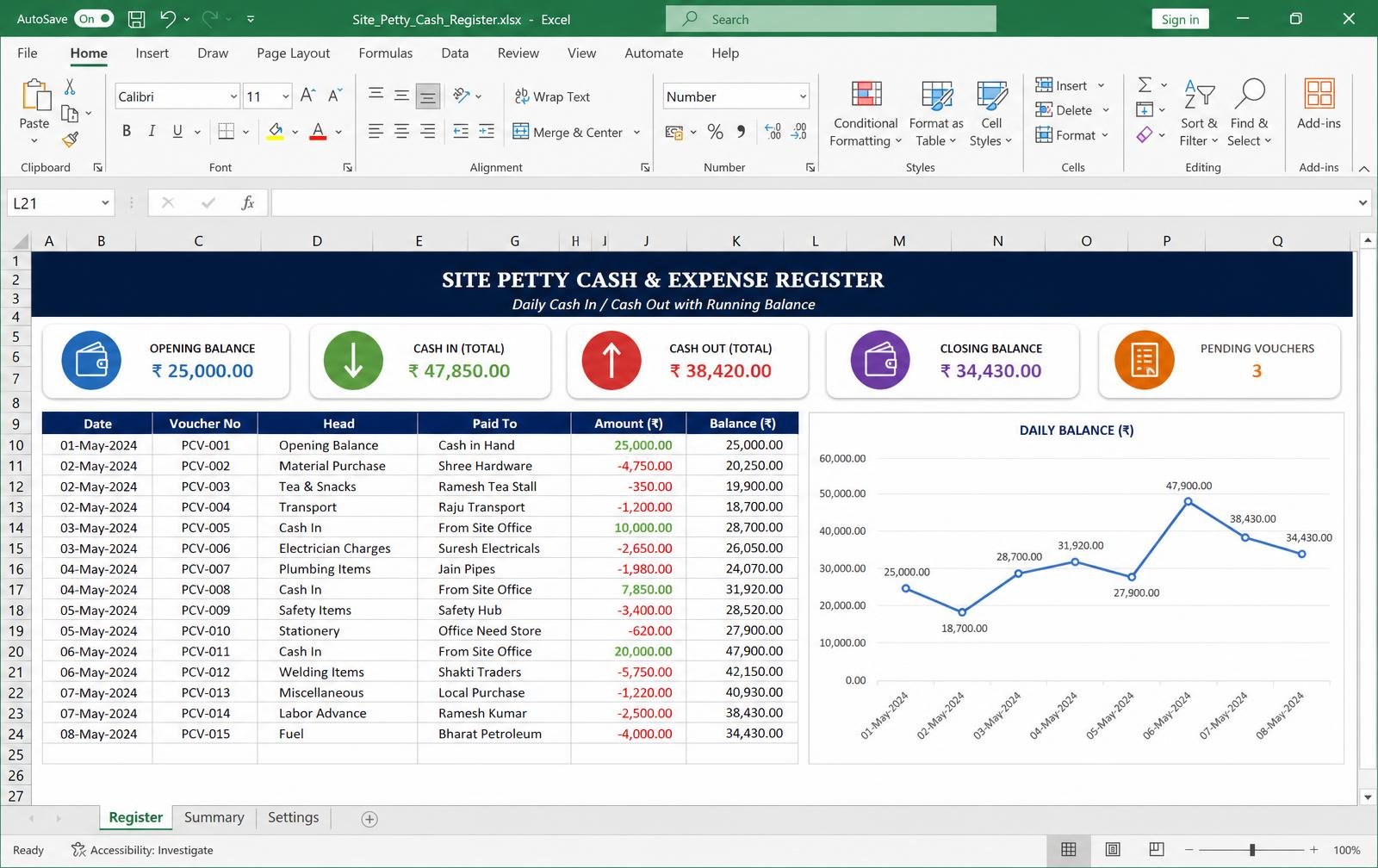Open Format as Table dropdown
Image resolution: width=1378 pixels, height=868 pixels.
click(936, 114)
